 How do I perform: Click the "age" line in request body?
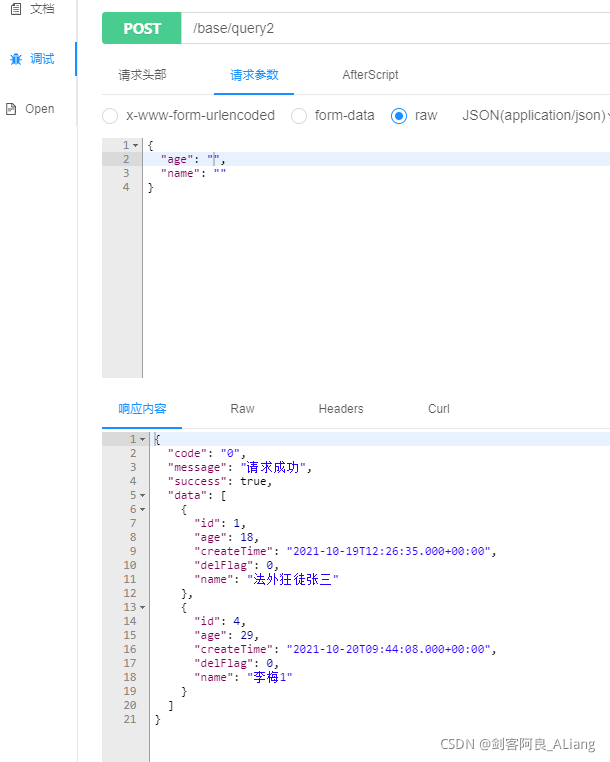[x=193, y=159]
